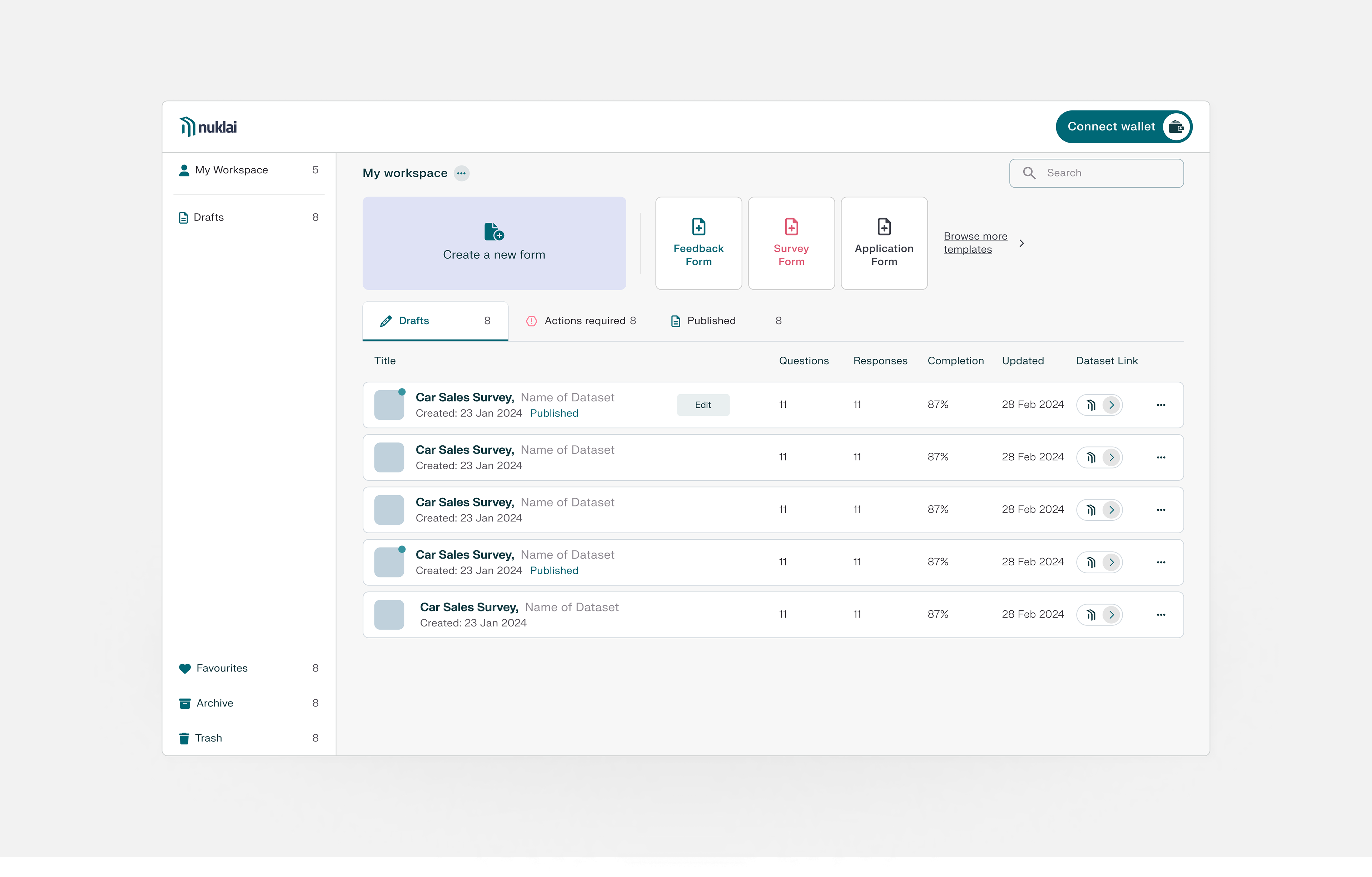
Task: Open more options for fourth survey row
Action: [x=1161, y=563]
